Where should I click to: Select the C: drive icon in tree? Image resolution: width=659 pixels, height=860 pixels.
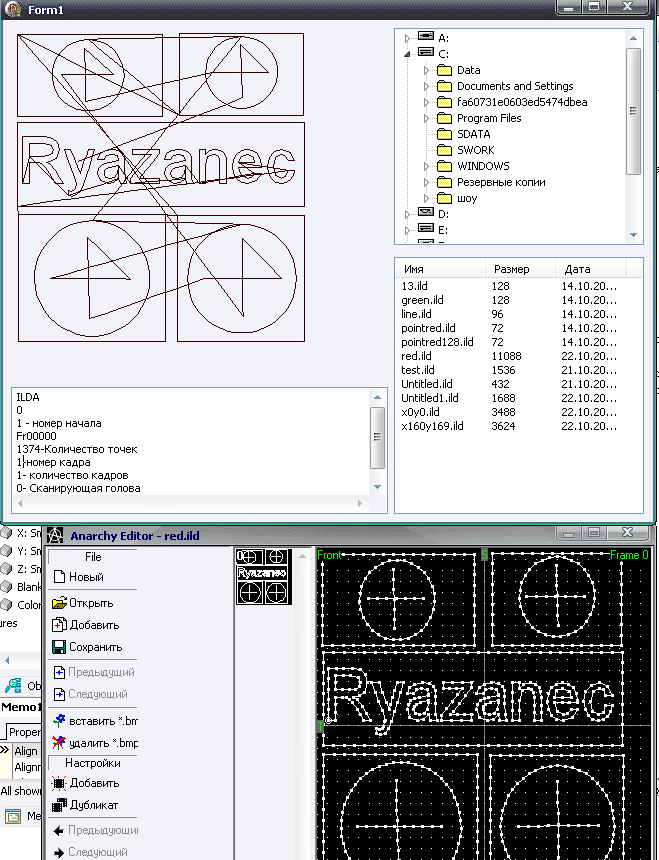pyautogui.click(x=425, y=53)
